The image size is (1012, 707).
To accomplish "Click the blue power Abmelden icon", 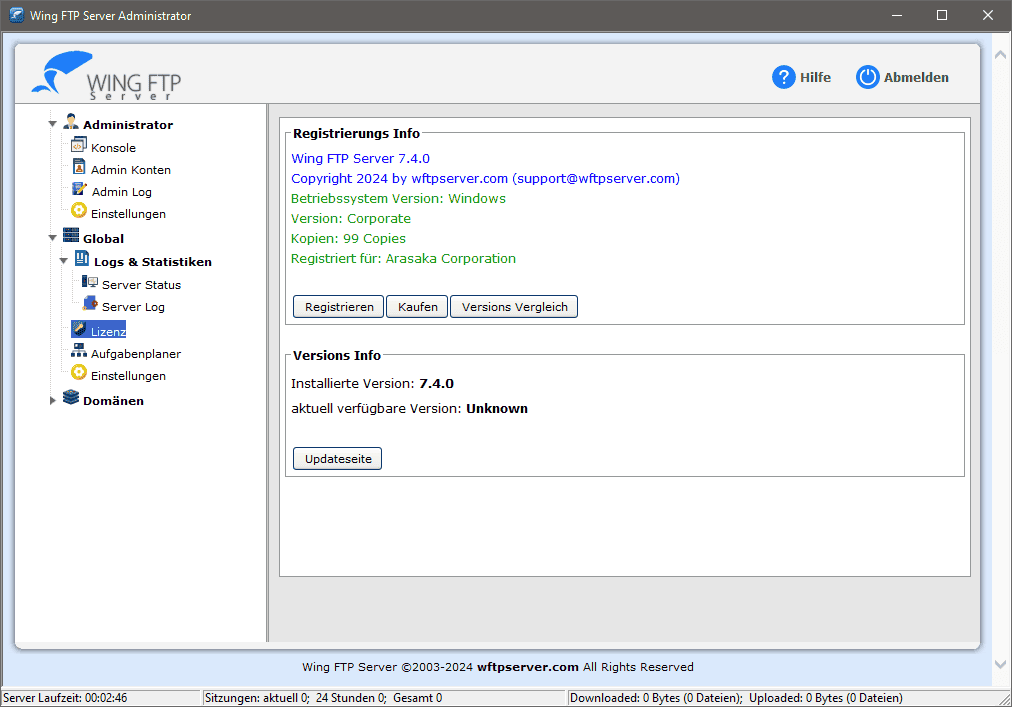I will pyautogui.click(x=867, y=77).
